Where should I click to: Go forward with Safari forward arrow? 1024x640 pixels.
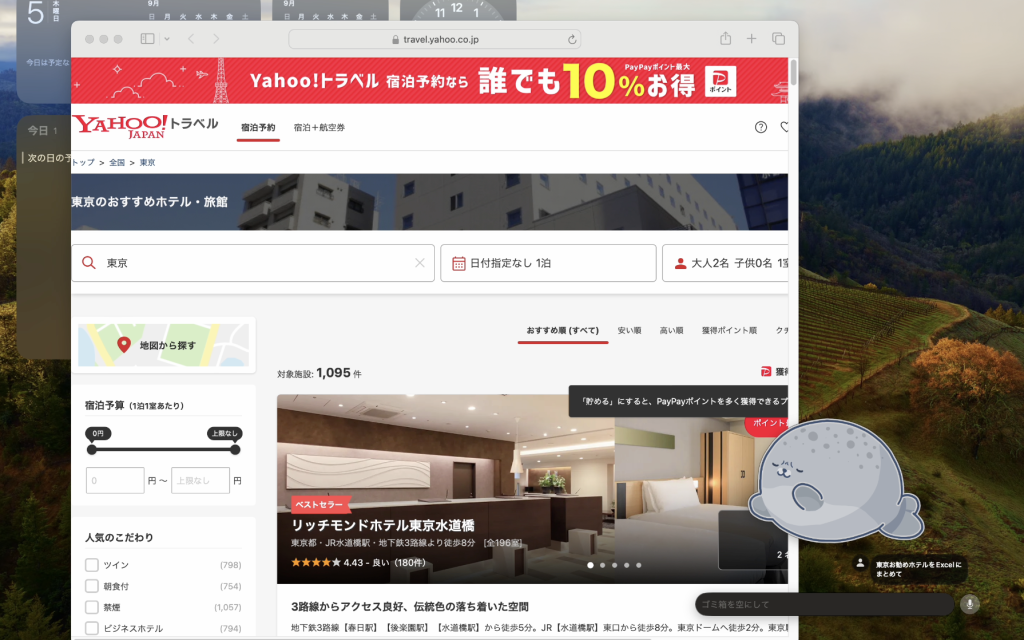(216, 39)
